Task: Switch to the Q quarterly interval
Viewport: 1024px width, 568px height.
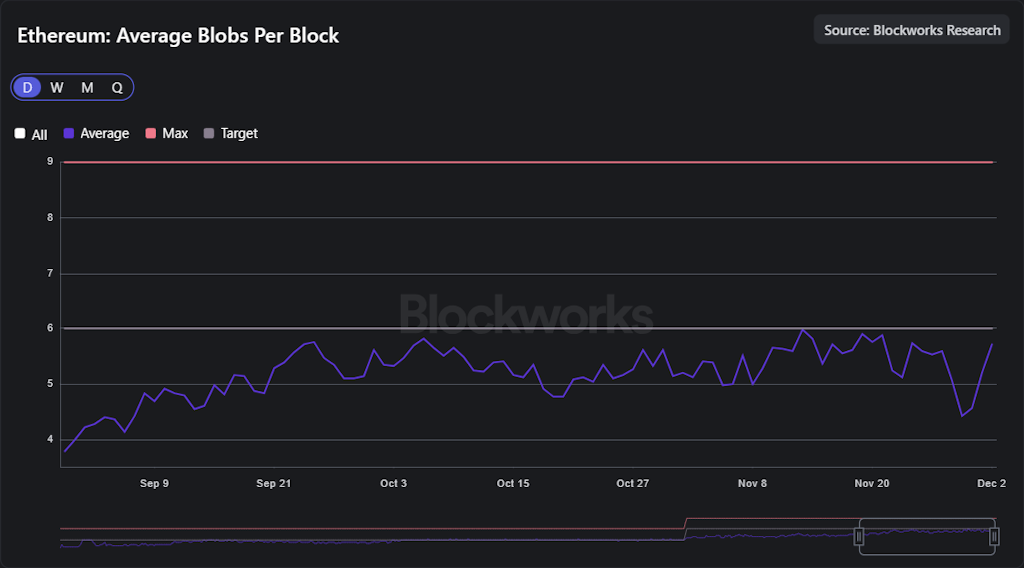Action: pos(117,87)
